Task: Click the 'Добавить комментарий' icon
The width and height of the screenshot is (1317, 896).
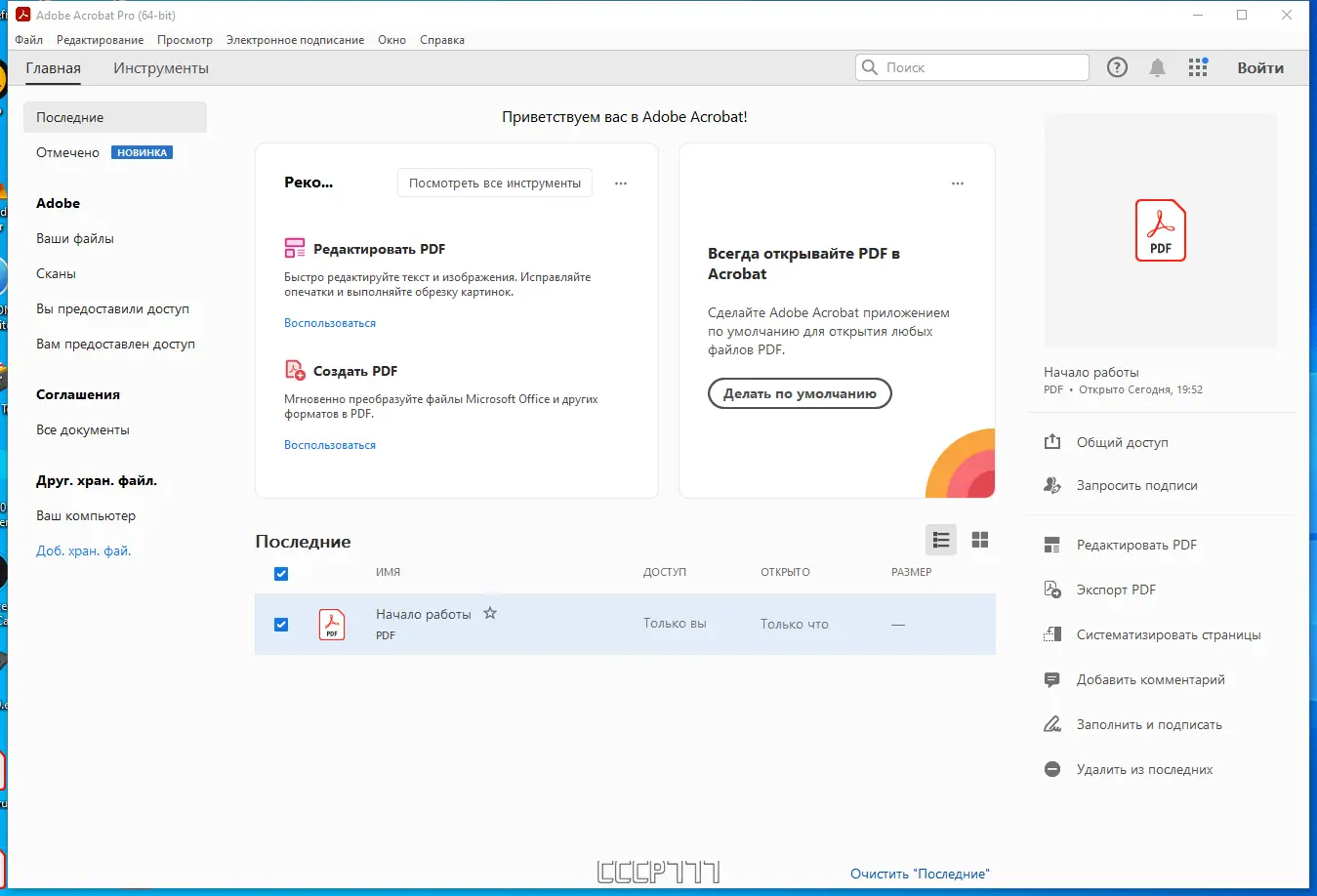Action: [1052, 679]
